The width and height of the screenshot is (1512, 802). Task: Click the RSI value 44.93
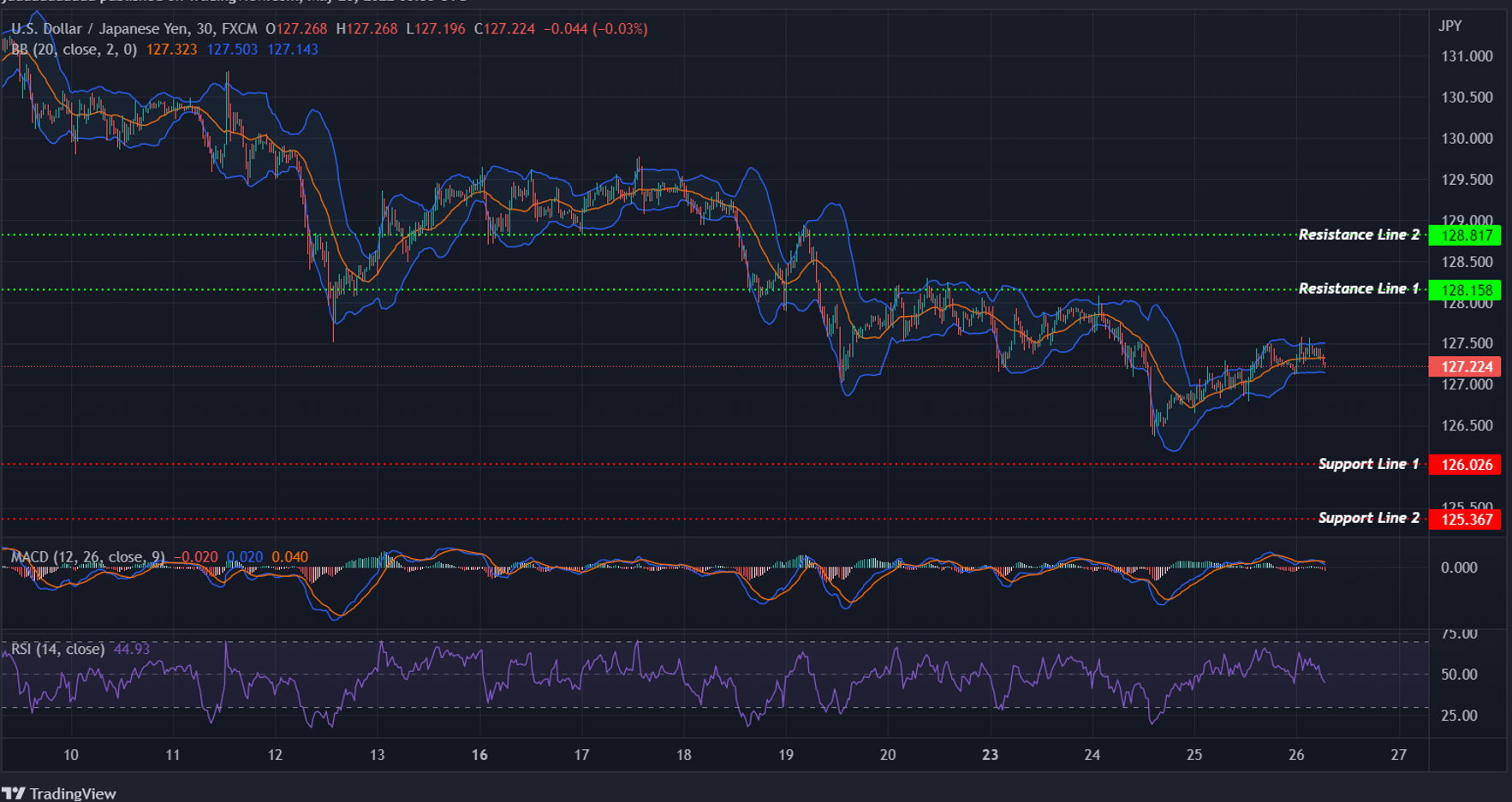click(x=133, y=649)
